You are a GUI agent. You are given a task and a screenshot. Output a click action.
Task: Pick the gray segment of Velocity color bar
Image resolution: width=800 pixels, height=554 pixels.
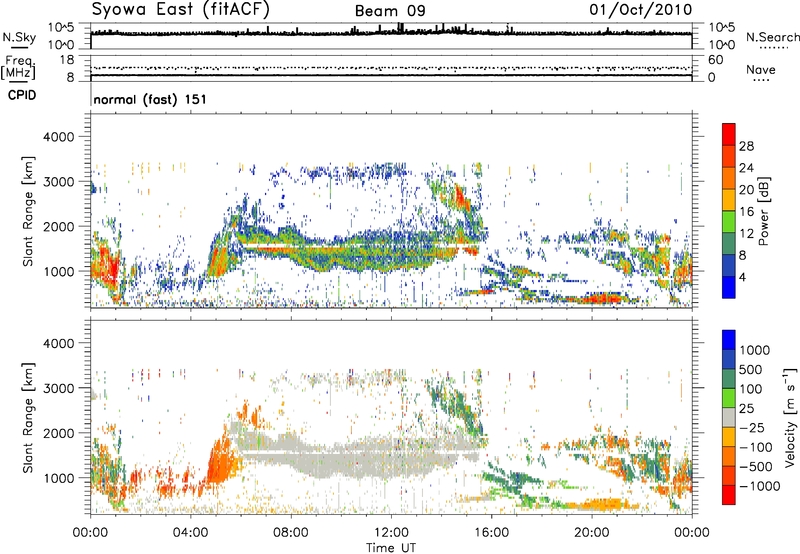tap(729, 418)
